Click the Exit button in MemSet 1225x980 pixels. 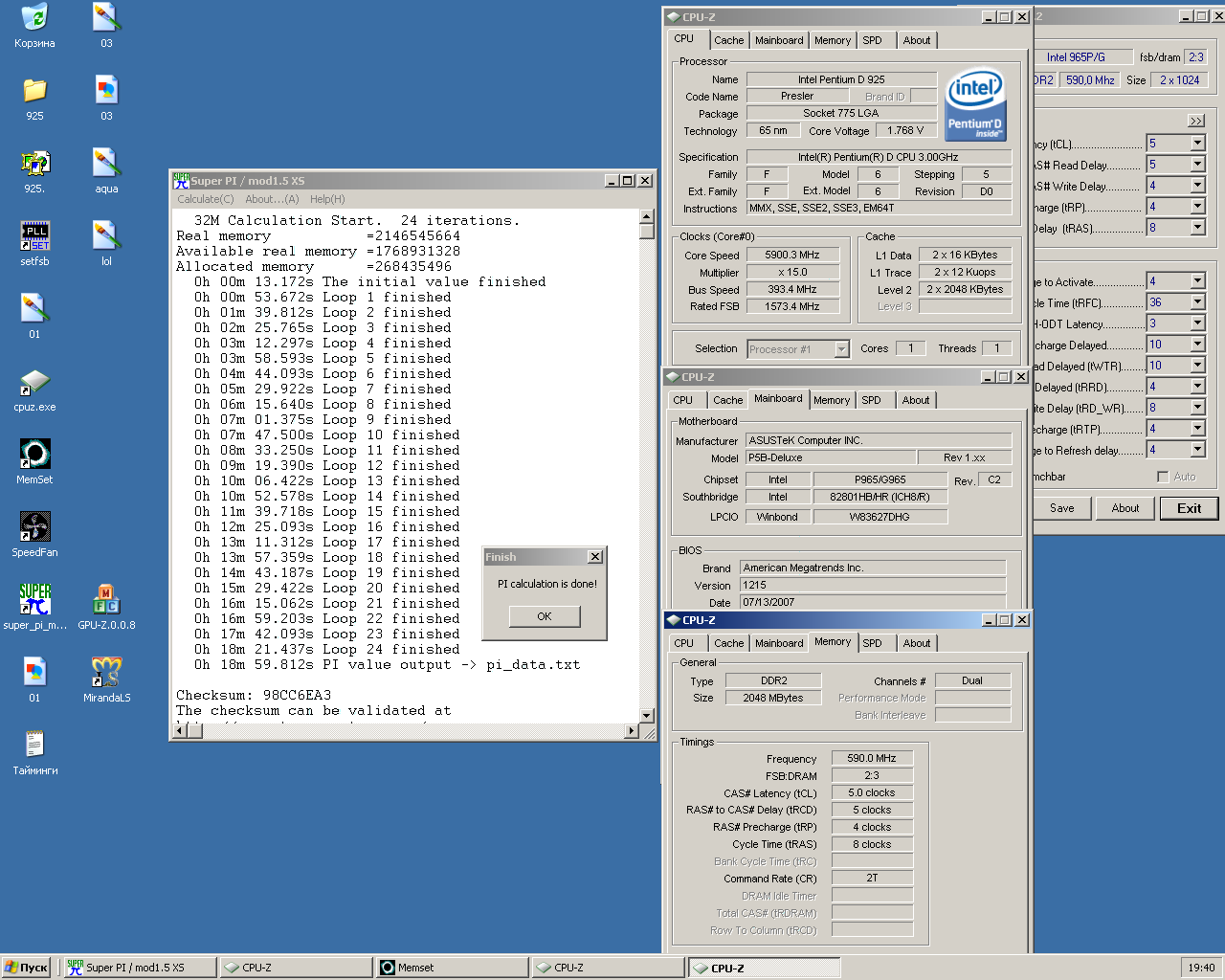point(1189,508)
